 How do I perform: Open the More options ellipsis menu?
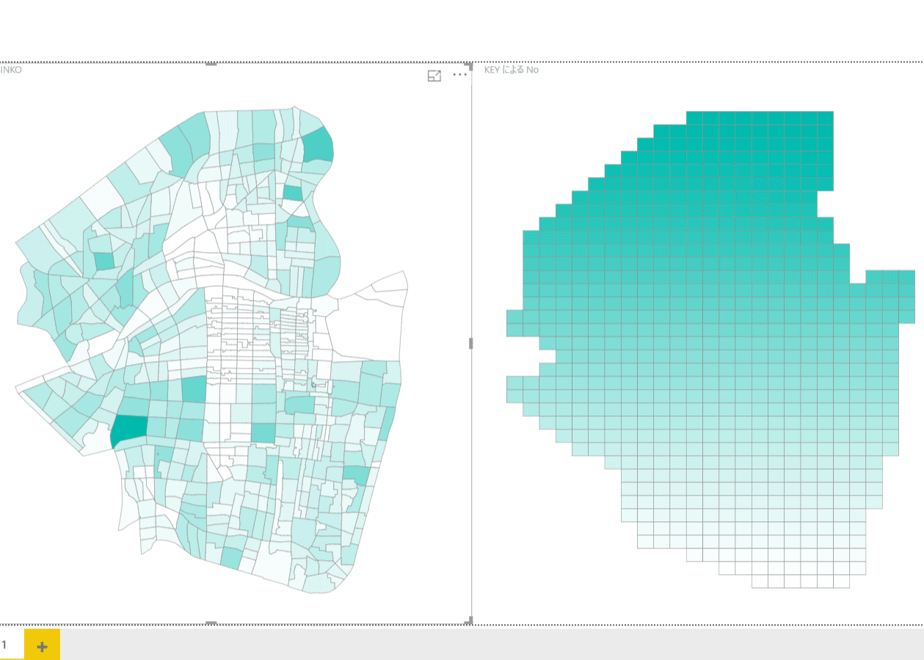point(460,75)
